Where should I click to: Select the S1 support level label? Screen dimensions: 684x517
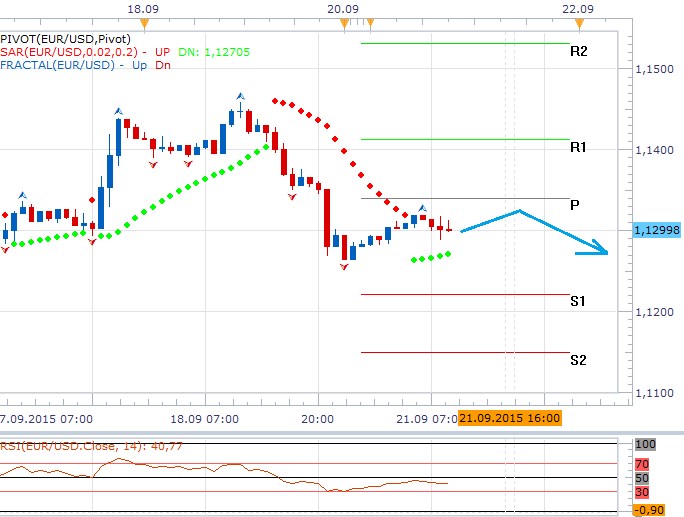tap(578, 301)
